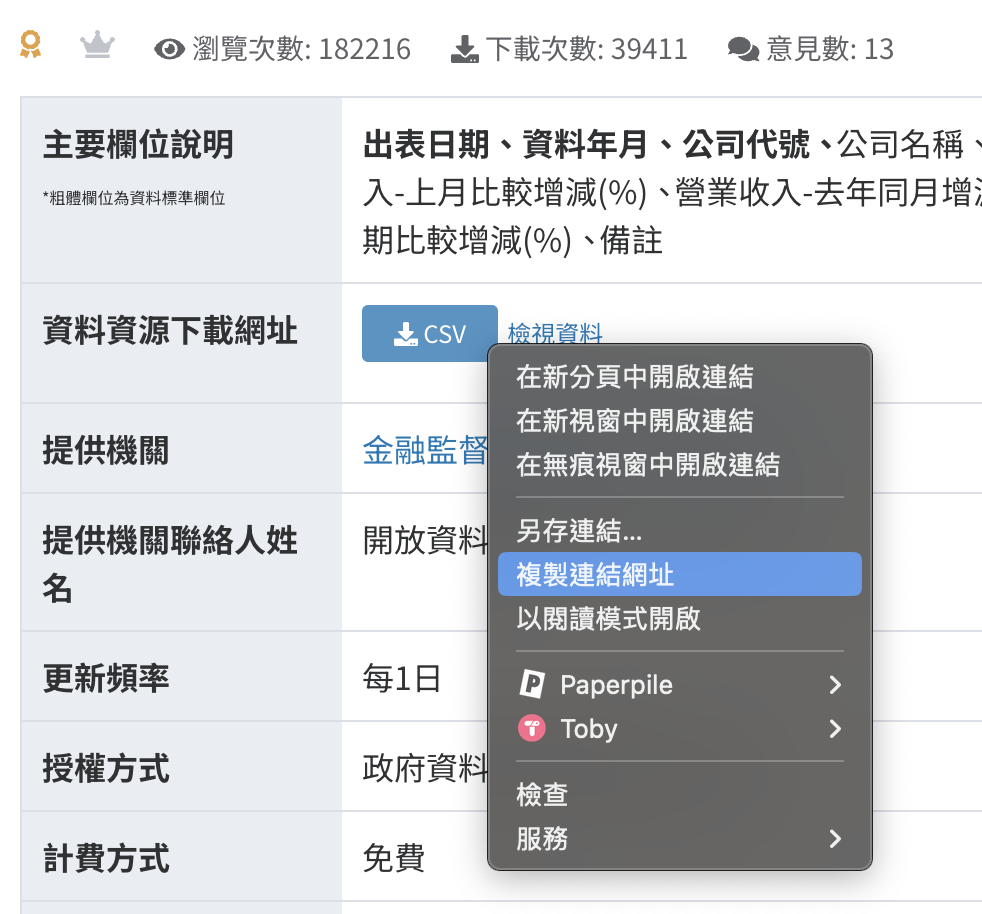
Task: Click 另存連結... in context menu
Action: pyautogui.click(x=579, y=530)
